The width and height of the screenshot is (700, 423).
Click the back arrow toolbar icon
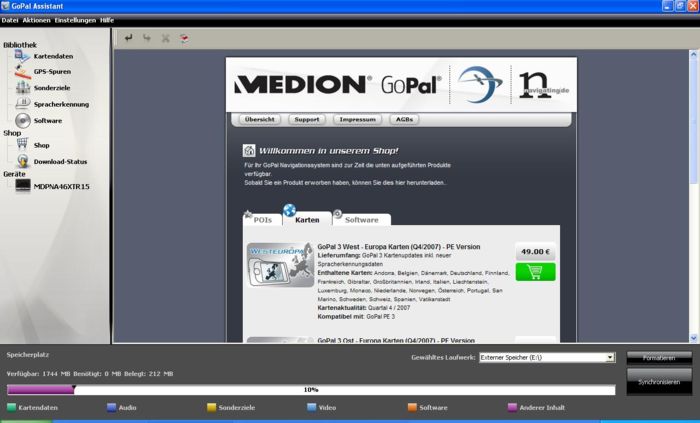[x=129, y=38]
